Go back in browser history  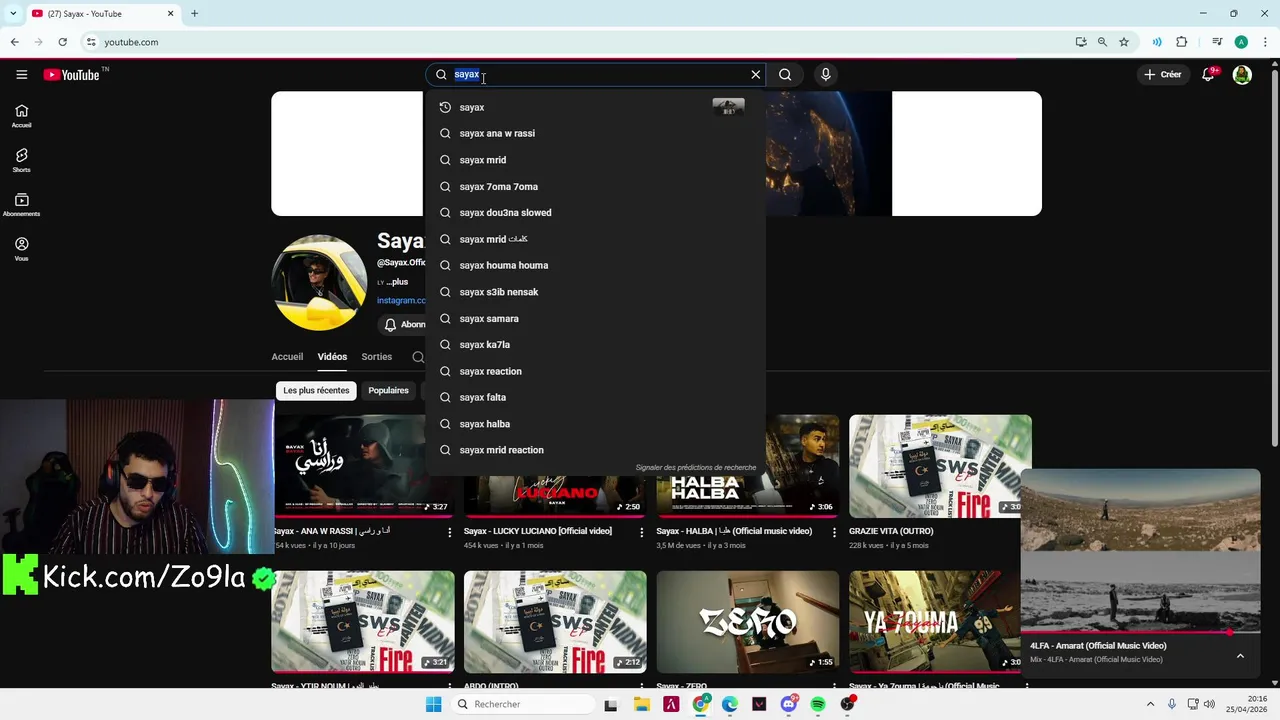pyautogui.click(x=14, y=42)
